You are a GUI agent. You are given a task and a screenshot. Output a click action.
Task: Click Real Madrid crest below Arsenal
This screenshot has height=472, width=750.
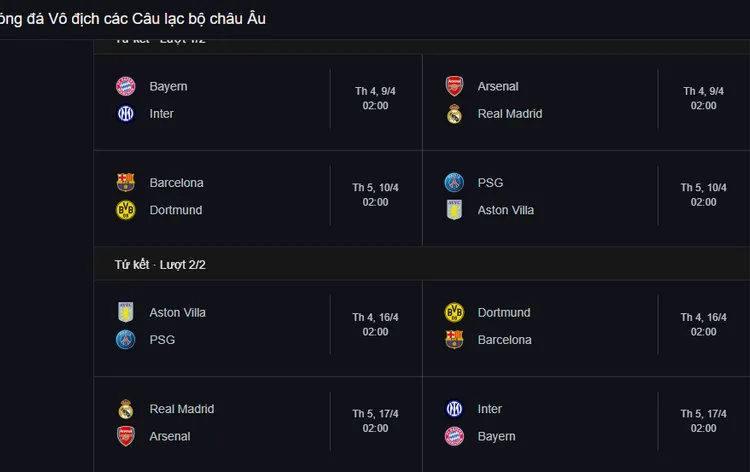pyautogui.click(x=454, y=114)
